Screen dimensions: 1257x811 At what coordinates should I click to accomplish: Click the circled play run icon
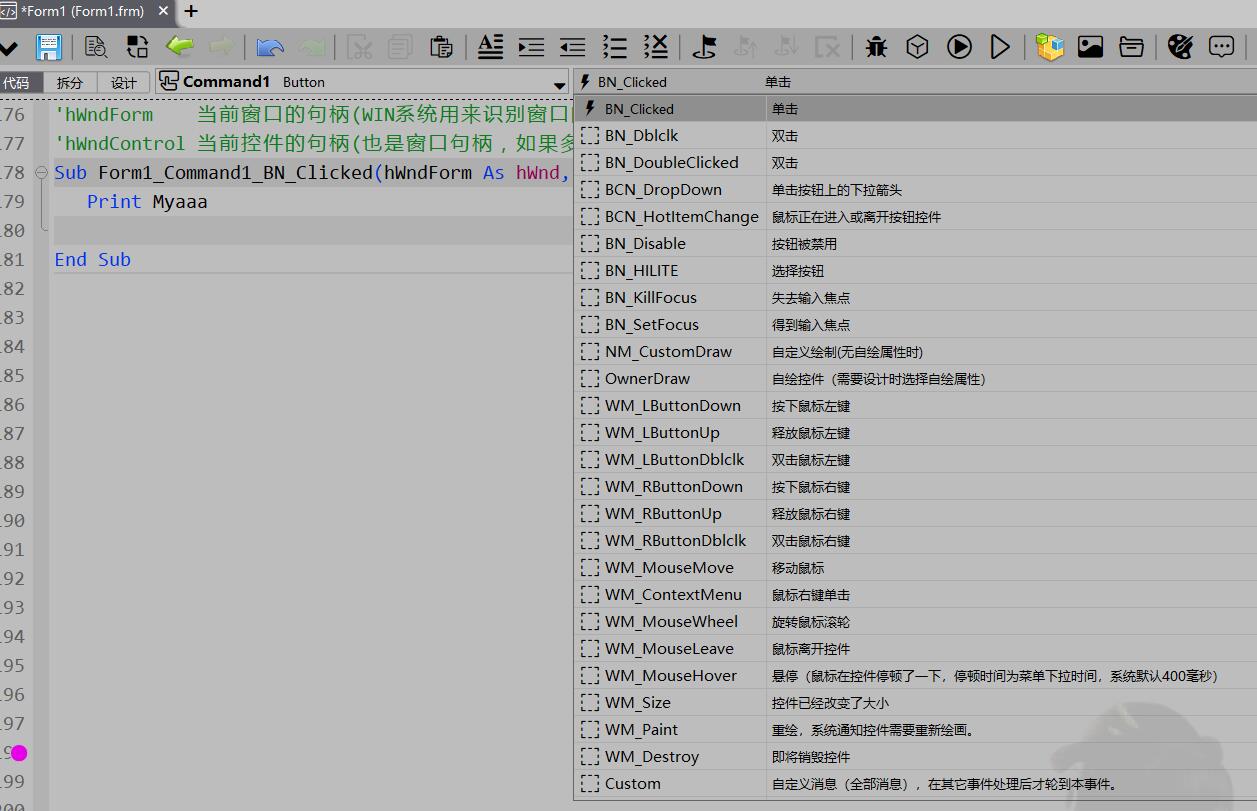pyautogui.click(x=959, y=47)
